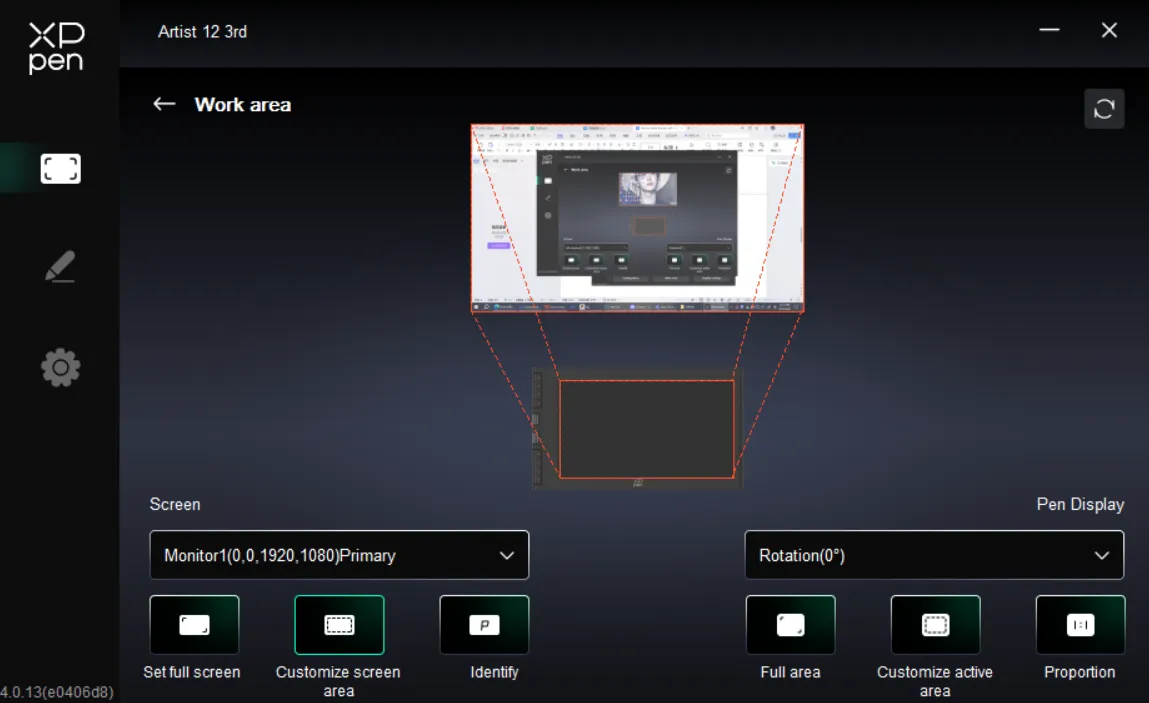Open the Work area sidebar tab
Image resolution: width=1149 pixels, height=703 pixels.
click(x=60, y=169)
